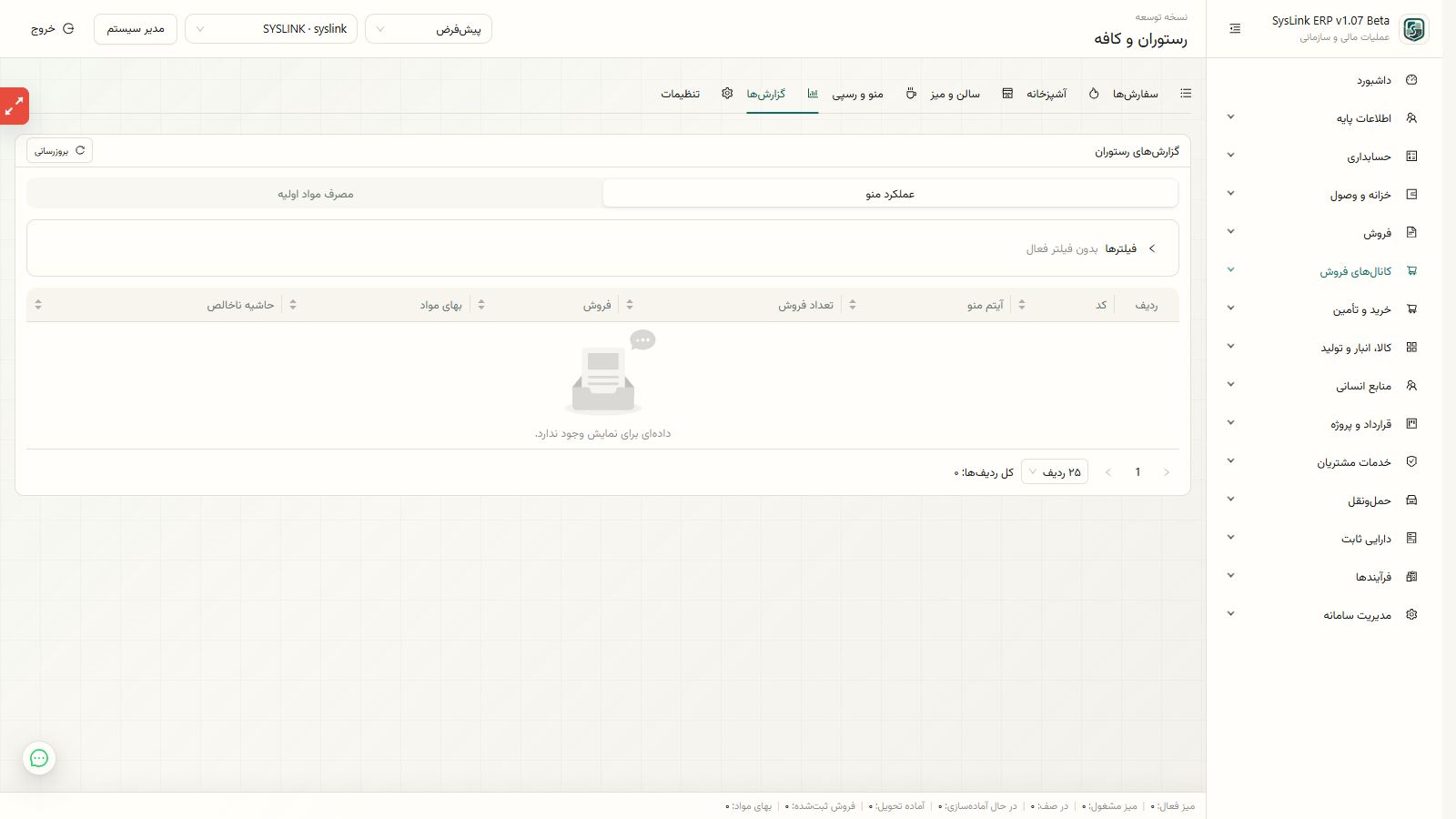Sort by فروش column arrows
This screenshot has width=1456, height=819.
click(x=481, y=305)
